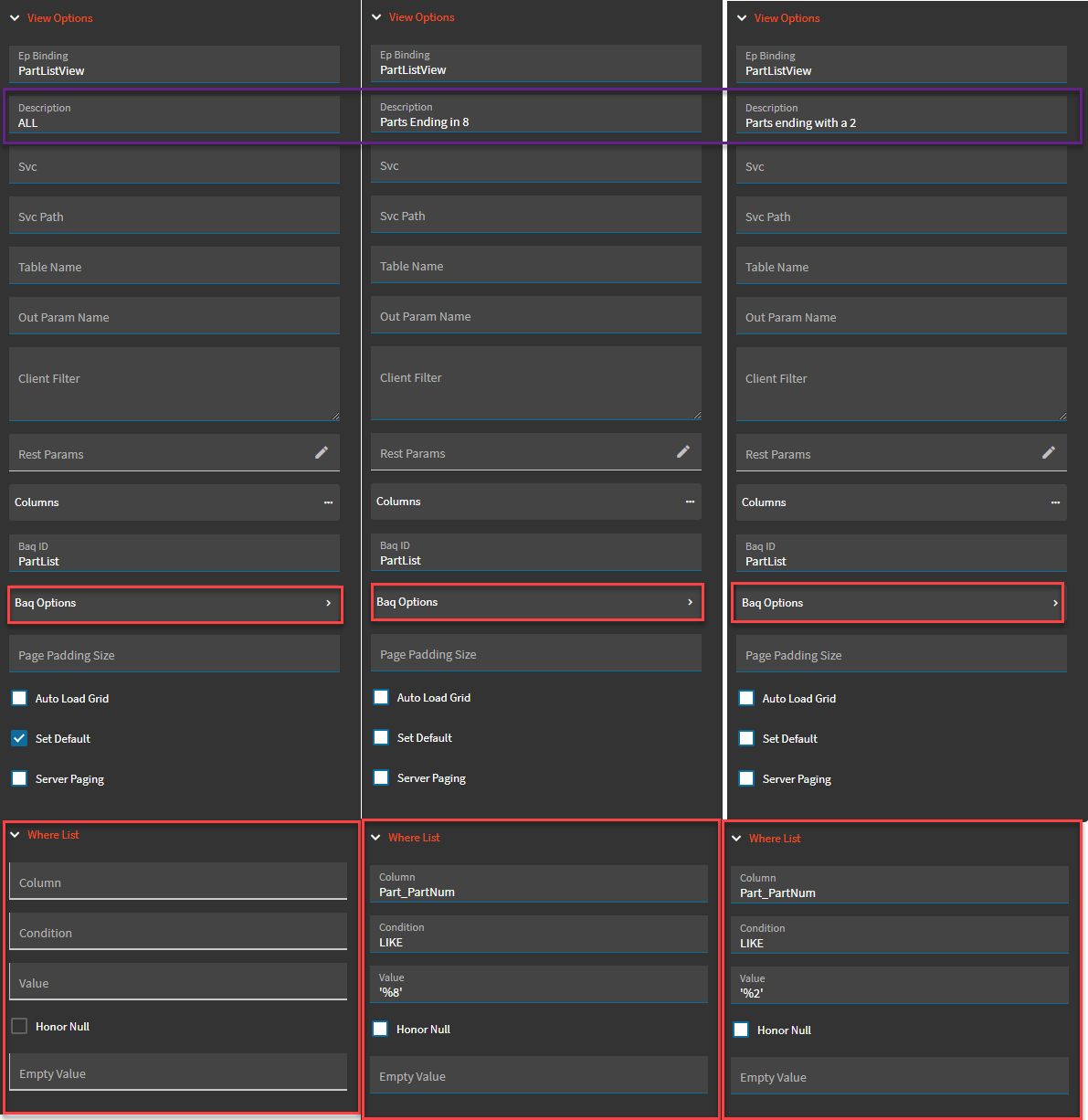Click Description field 'Parts ending with a 2'

pyautogui.click(x=902, y=115)
